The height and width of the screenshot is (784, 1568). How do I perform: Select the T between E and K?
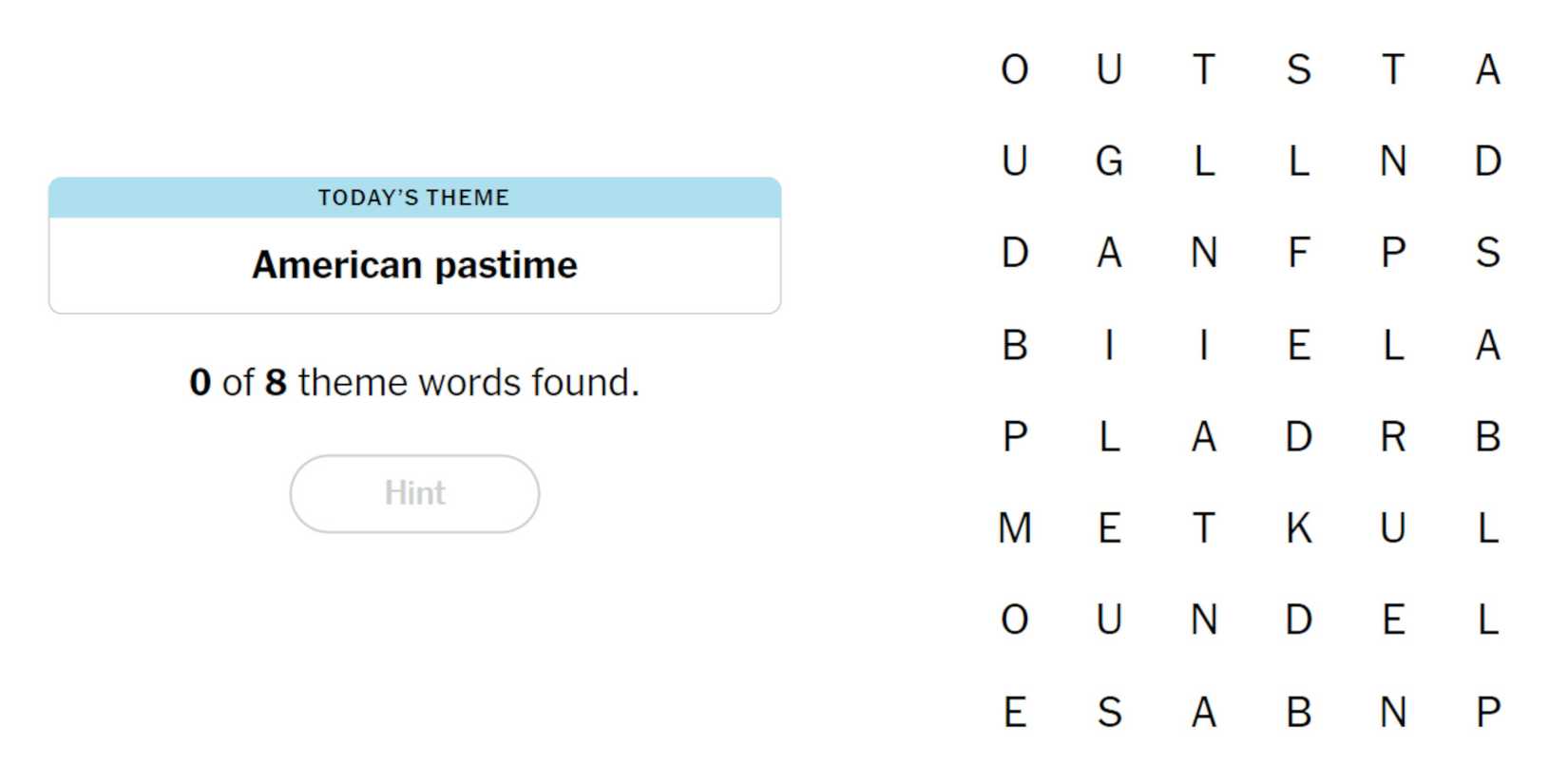(x=1203, y=528)
